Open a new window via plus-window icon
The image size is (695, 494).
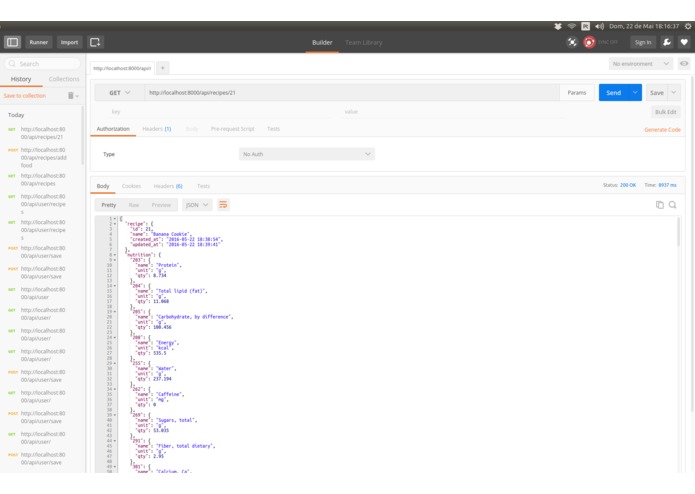click(95, 42)
